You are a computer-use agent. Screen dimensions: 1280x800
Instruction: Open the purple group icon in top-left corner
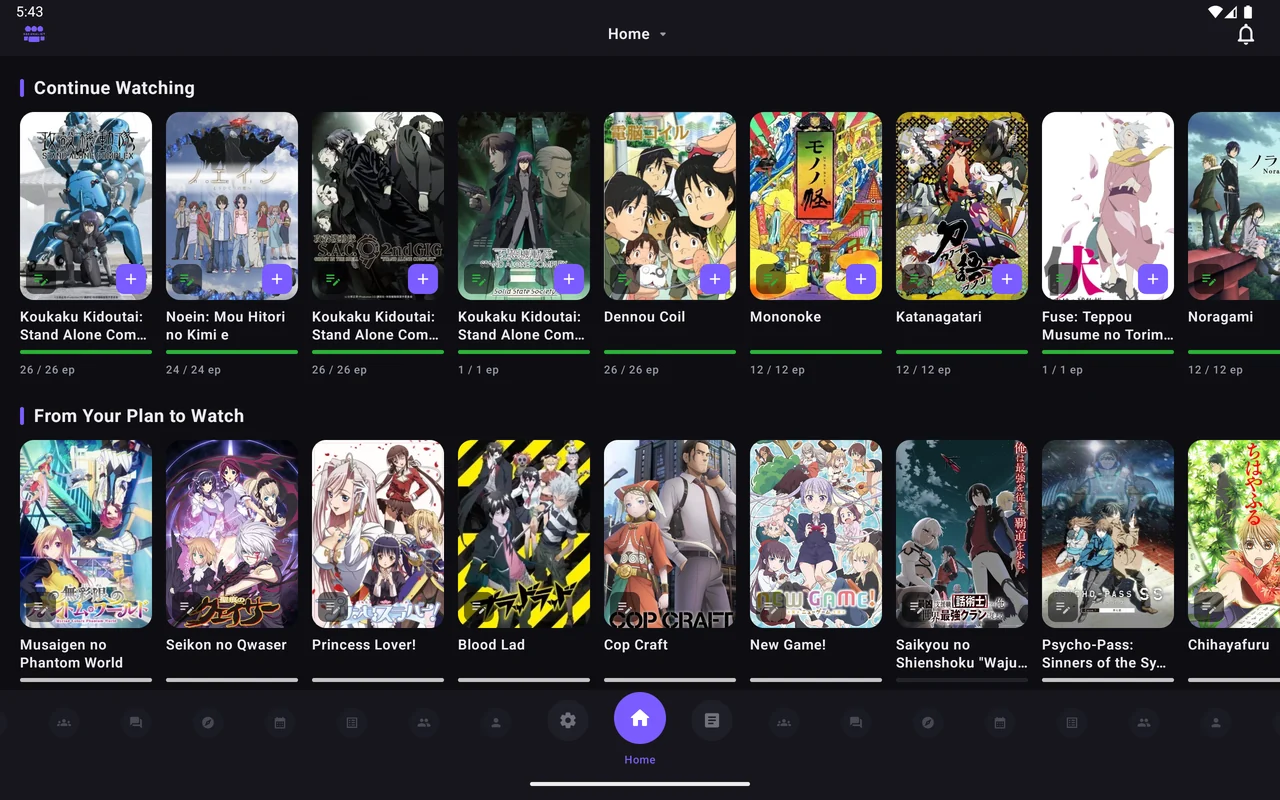(x=34, y=34)
